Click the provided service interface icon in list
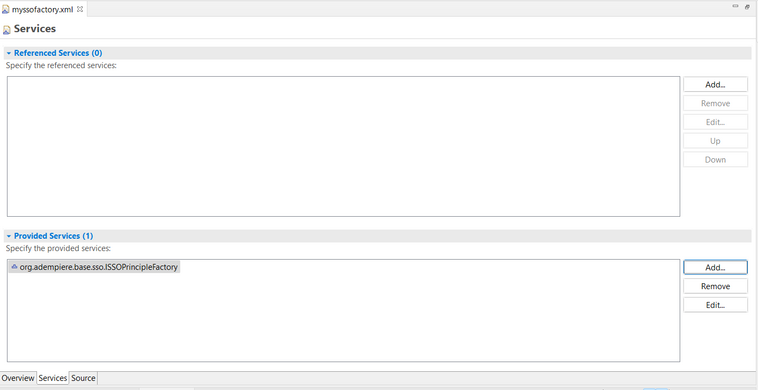The image size is (758, 390). (x=14, y=266)
